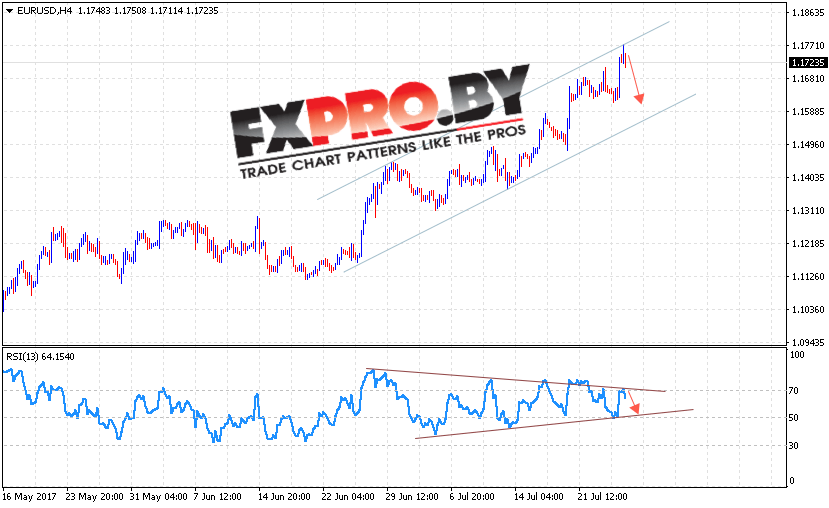The image size is (829, 508).
Task: Select the RSI scale level 30
Action: [x=794, y=446]
